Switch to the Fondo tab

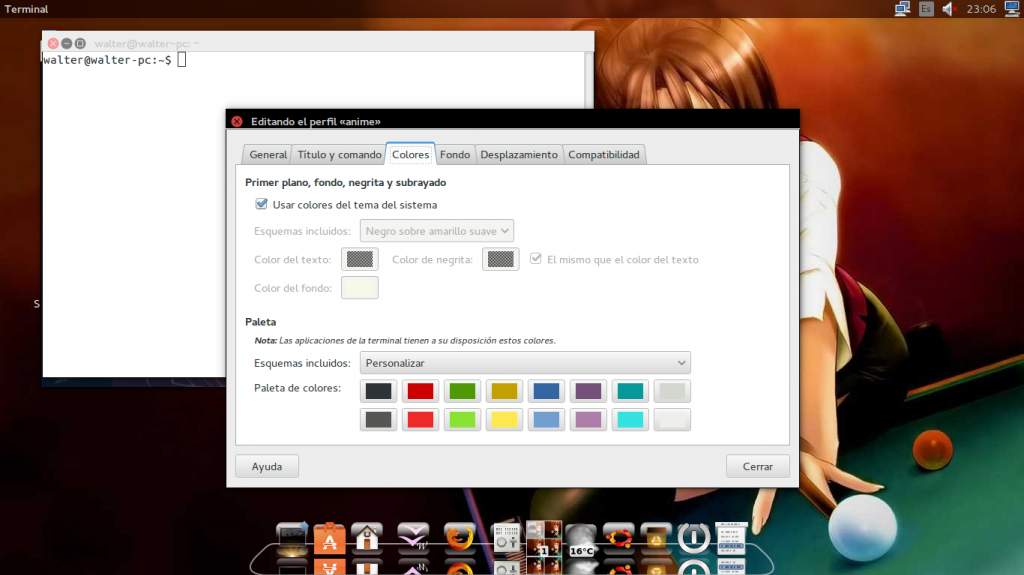(x=455, y=155)
